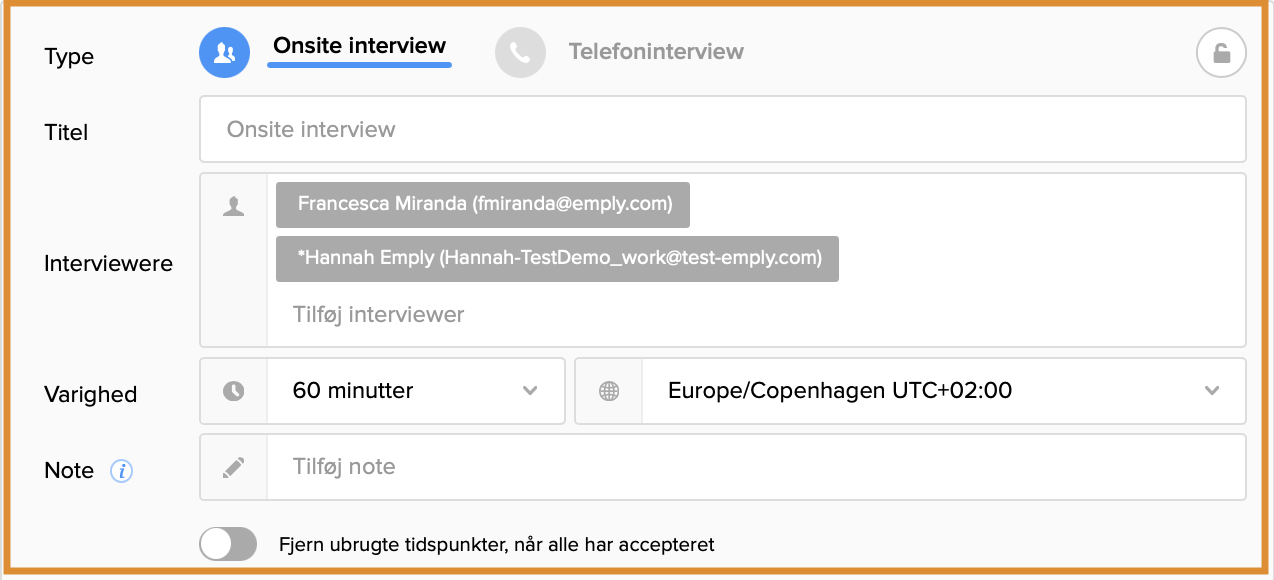
Task: Open the 60 minutter duration dropdown
Action: pos(415,391)
